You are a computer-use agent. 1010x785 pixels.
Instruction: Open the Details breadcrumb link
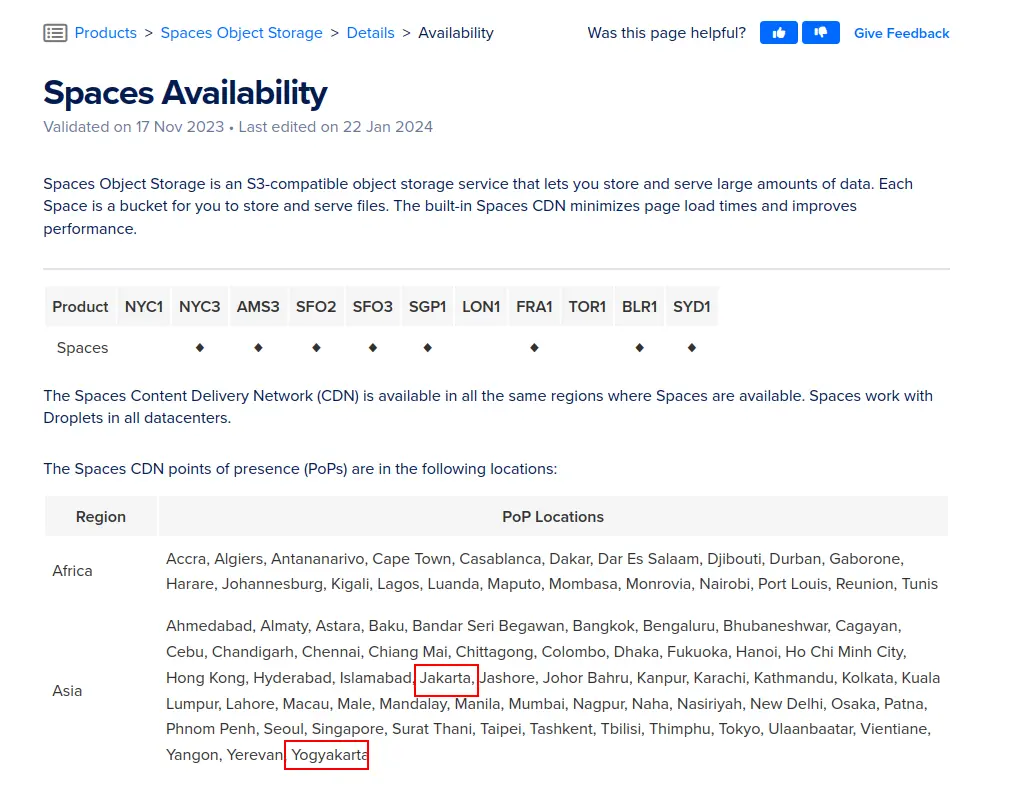click(x=370, y=33)
